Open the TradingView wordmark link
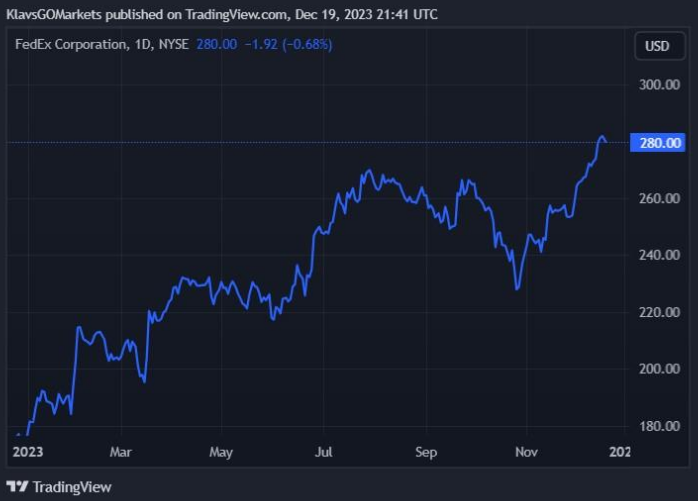 tap(72, 487)
